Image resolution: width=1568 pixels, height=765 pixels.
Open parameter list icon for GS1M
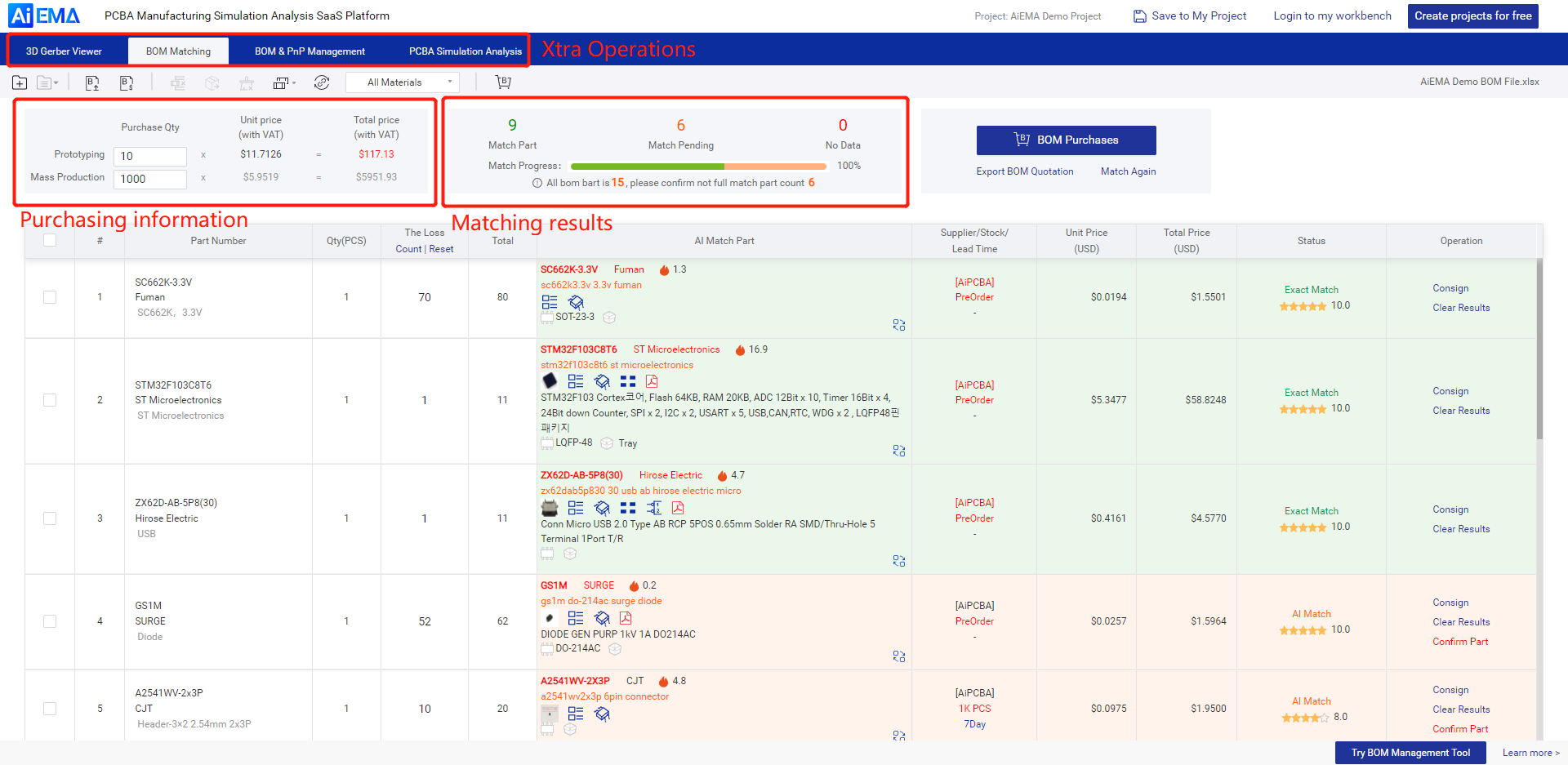576,618
